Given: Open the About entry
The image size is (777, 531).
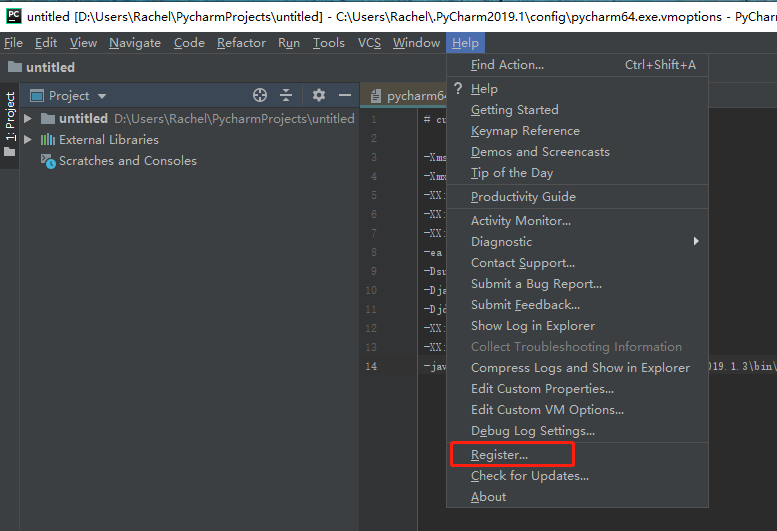Looking at the screenshot, I should pos(577,497).
